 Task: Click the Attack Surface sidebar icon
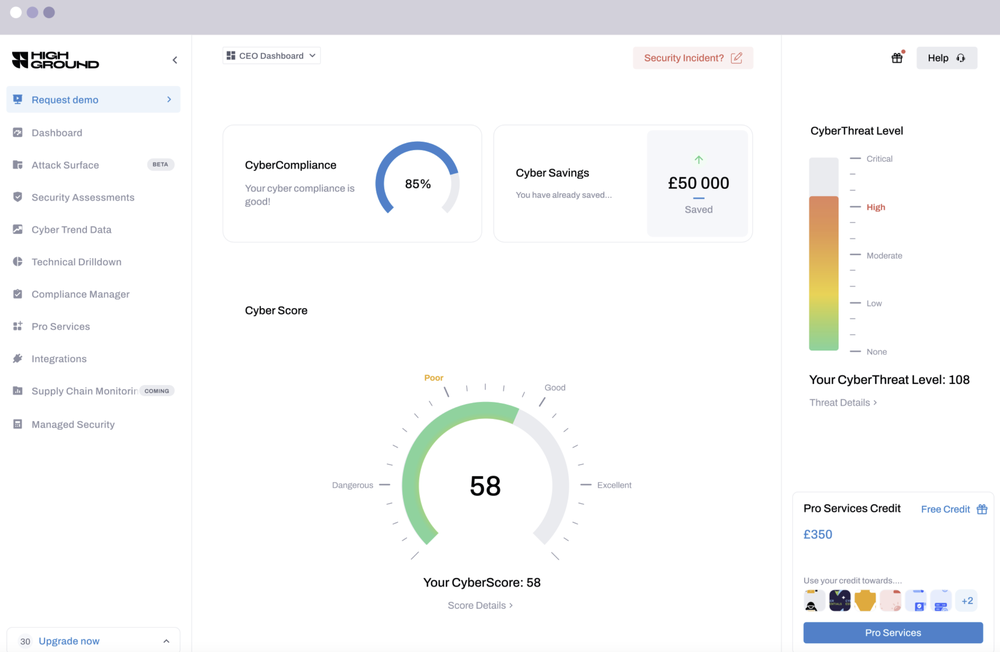click(18, 165)
